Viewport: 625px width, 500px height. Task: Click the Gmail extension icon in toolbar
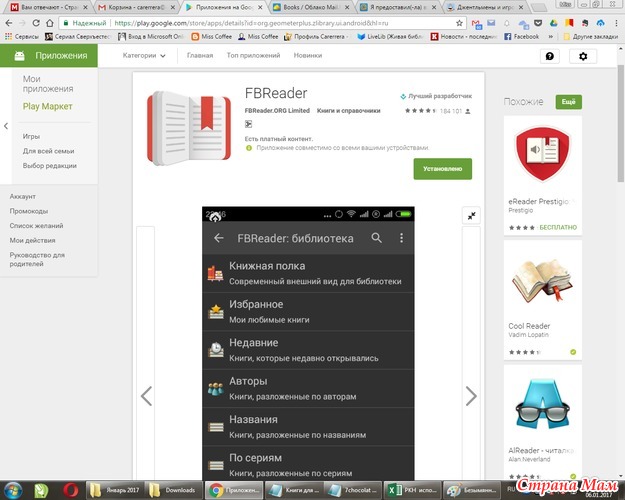(476, 24)
